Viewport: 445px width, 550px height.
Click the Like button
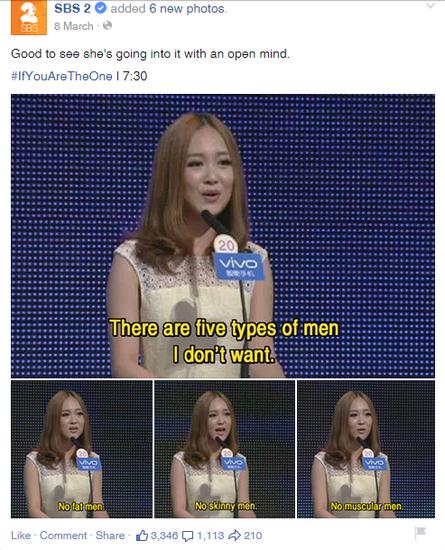click(21, 535)
